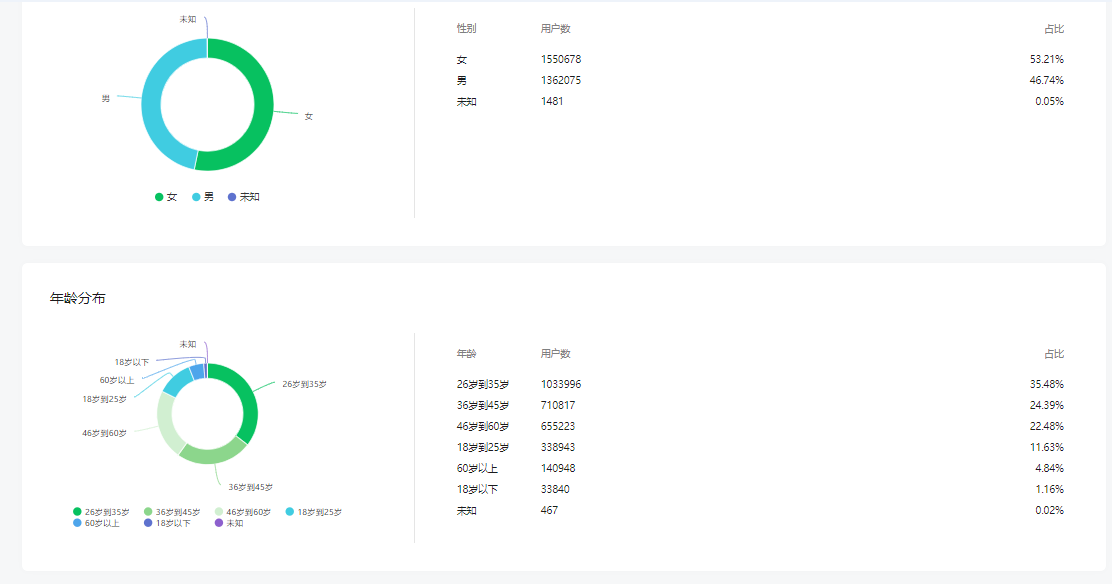The image size is (1112, 584).
Task: Click the green female segment of gender donut
Action: coord(262,106)
